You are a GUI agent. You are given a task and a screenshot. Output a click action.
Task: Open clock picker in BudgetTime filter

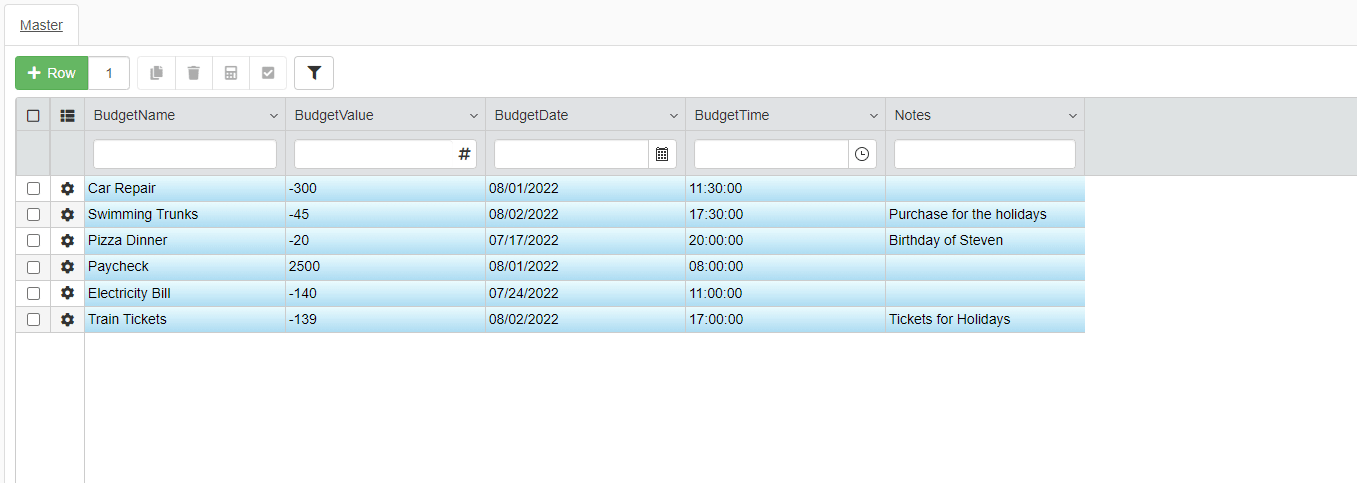pyautogui.click(x=862, y=154)
